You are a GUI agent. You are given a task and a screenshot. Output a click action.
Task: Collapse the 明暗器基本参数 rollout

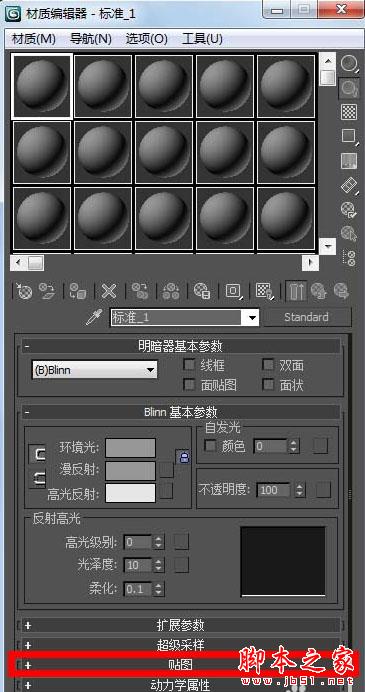(182, 346)
